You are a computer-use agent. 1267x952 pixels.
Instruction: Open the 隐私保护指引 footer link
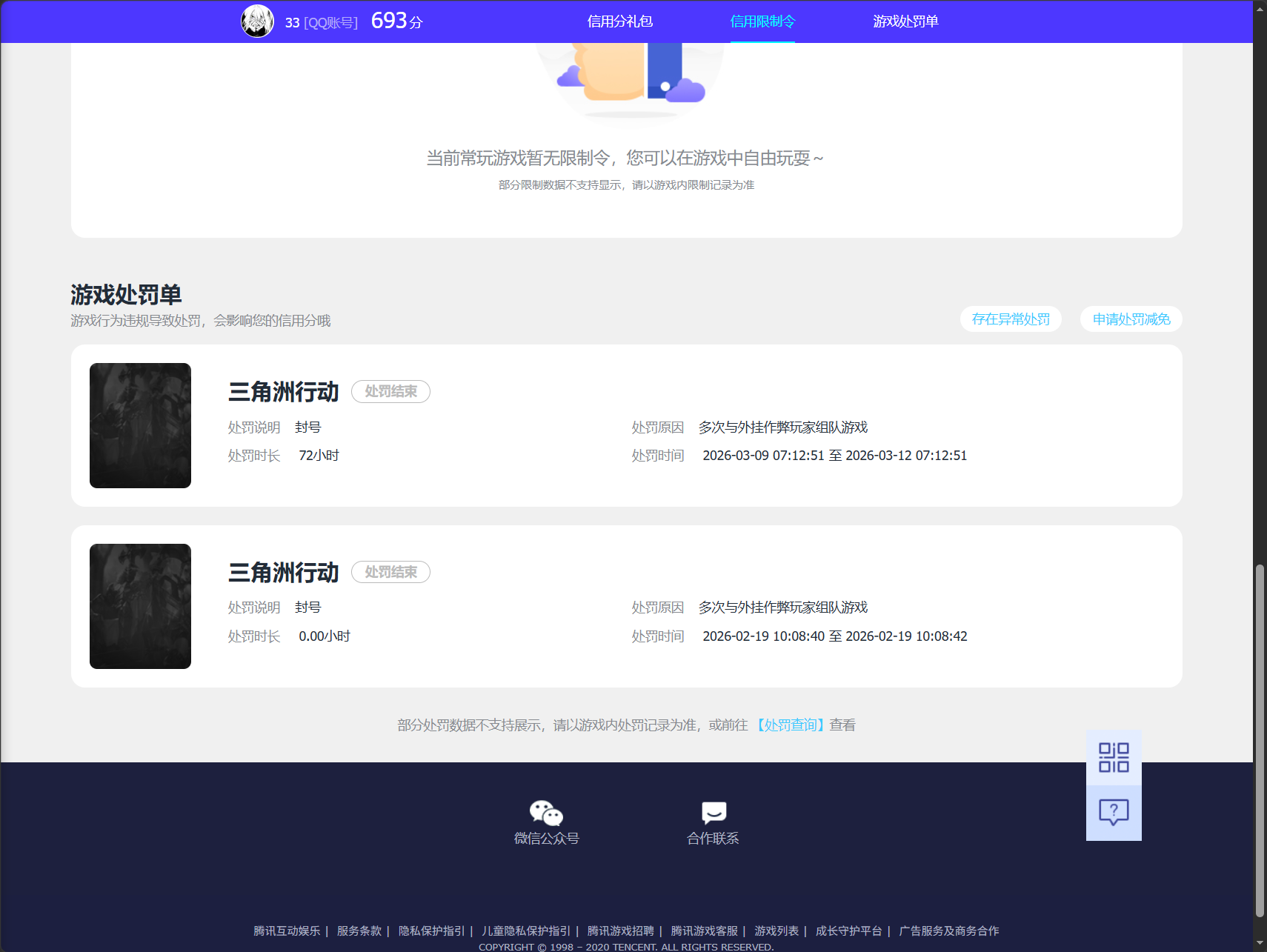tap(432, 931)
